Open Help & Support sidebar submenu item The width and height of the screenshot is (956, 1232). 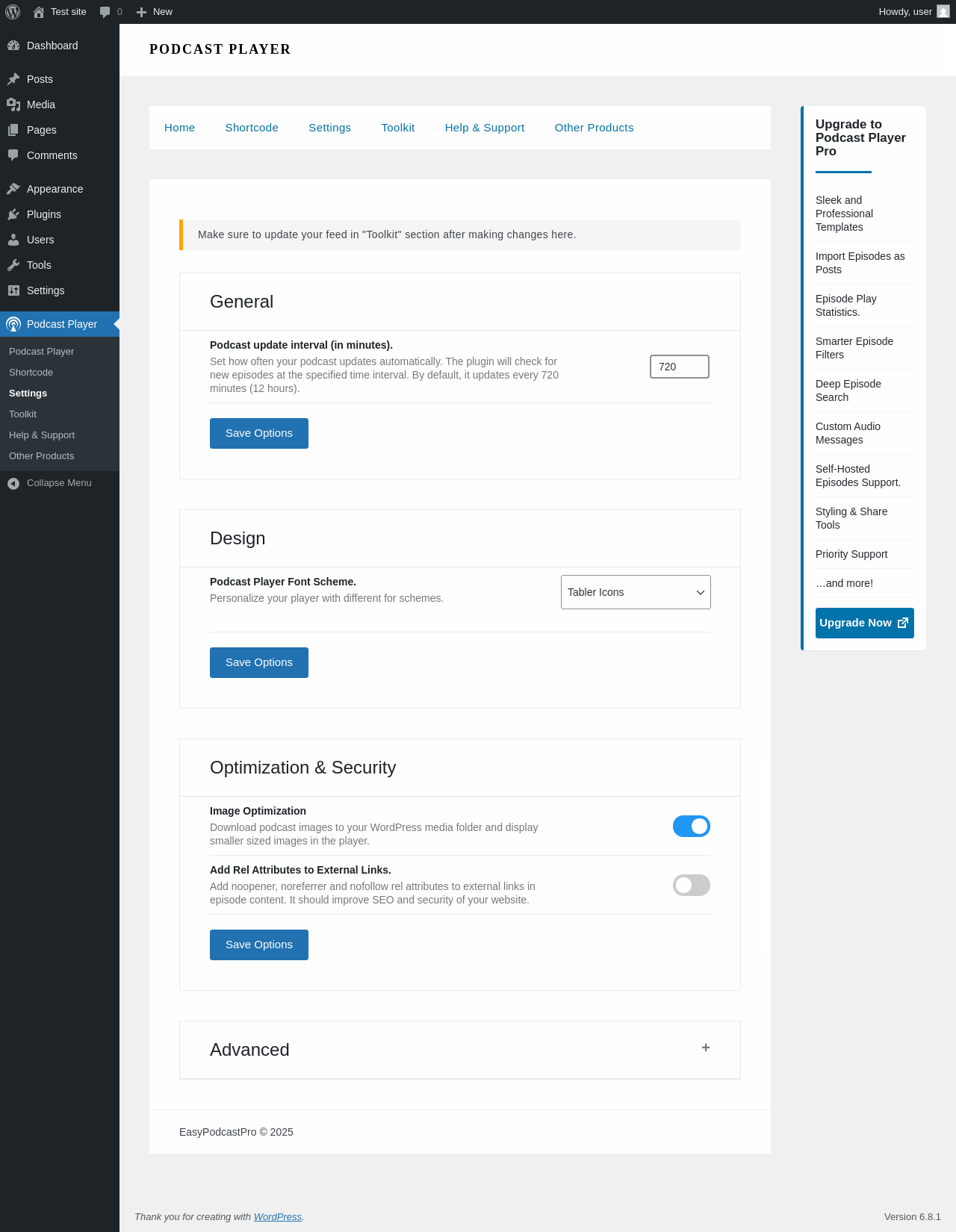pos(42,435)
